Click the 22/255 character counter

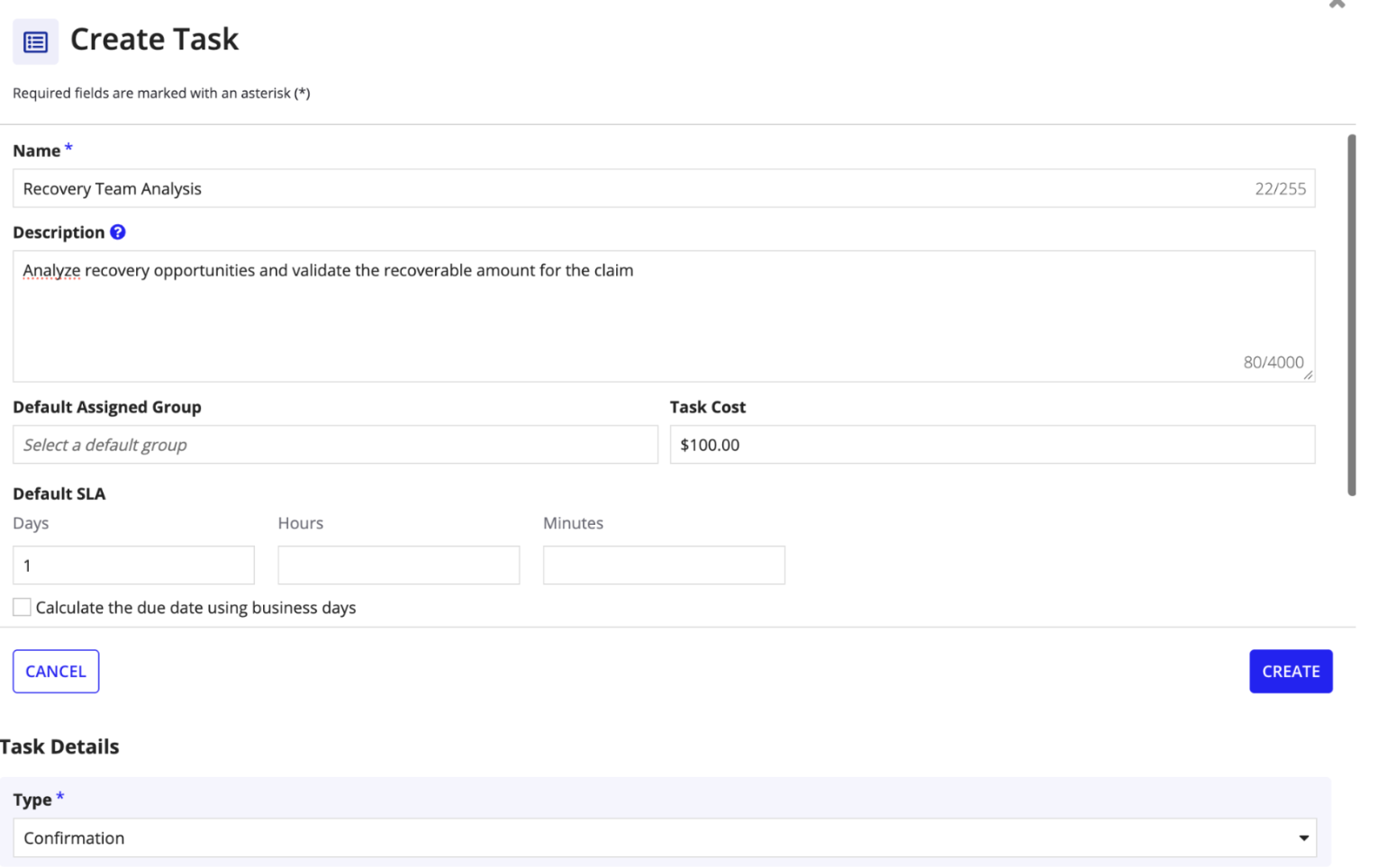point(1280,189)
